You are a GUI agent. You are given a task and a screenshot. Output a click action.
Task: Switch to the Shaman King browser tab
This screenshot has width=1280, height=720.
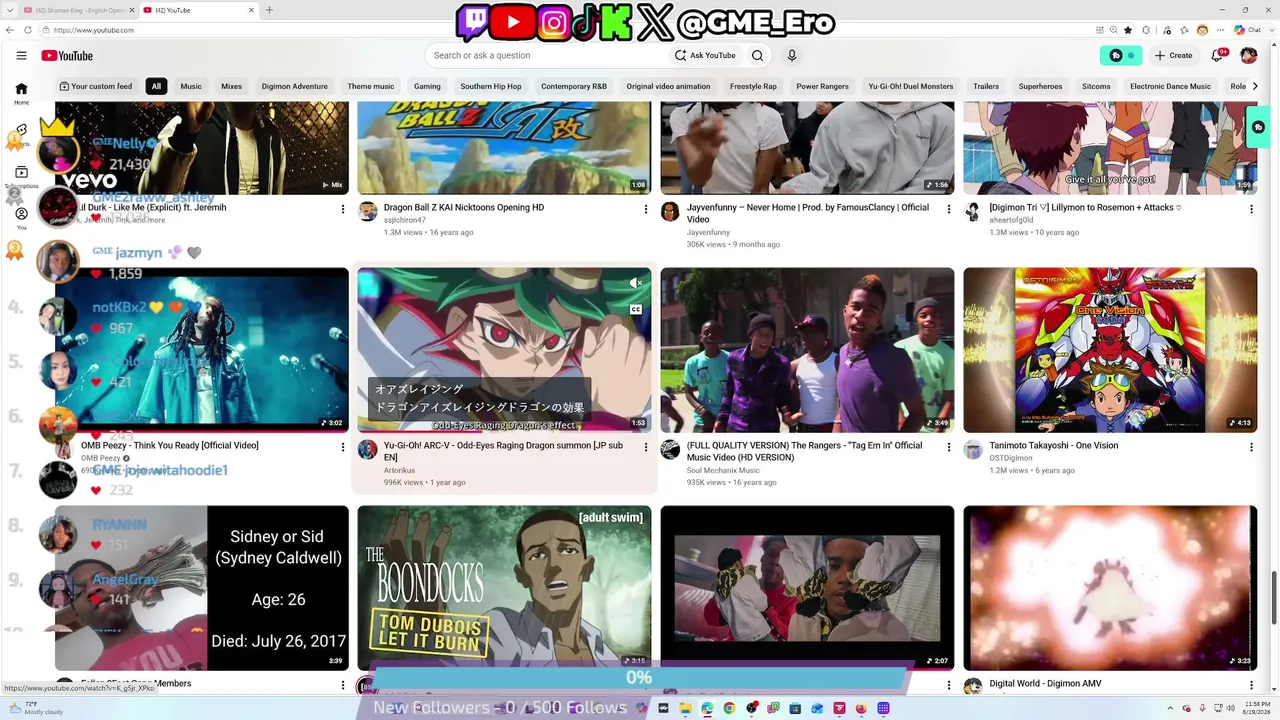[76, 10]
